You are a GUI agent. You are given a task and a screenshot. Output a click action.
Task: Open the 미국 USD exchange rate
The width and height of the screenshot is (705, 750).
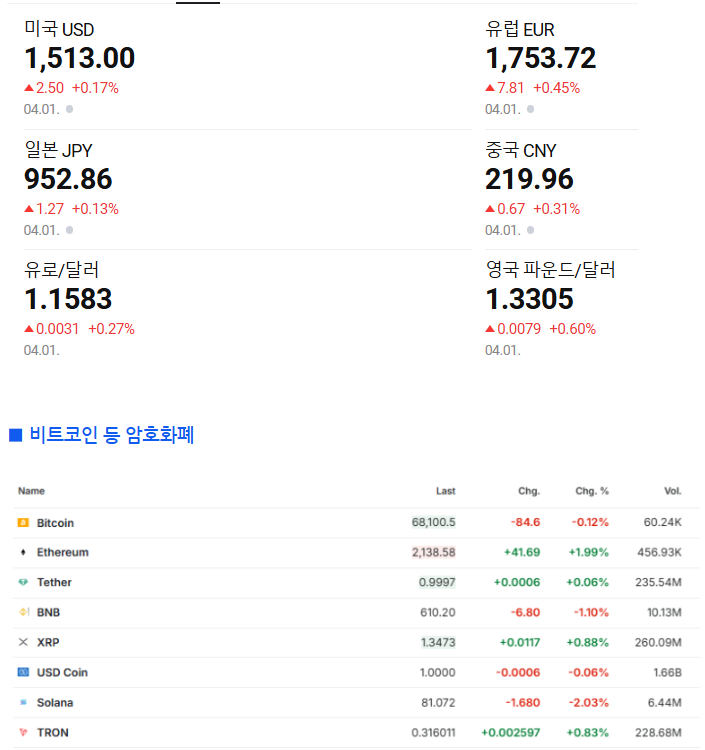coord(80,59)
